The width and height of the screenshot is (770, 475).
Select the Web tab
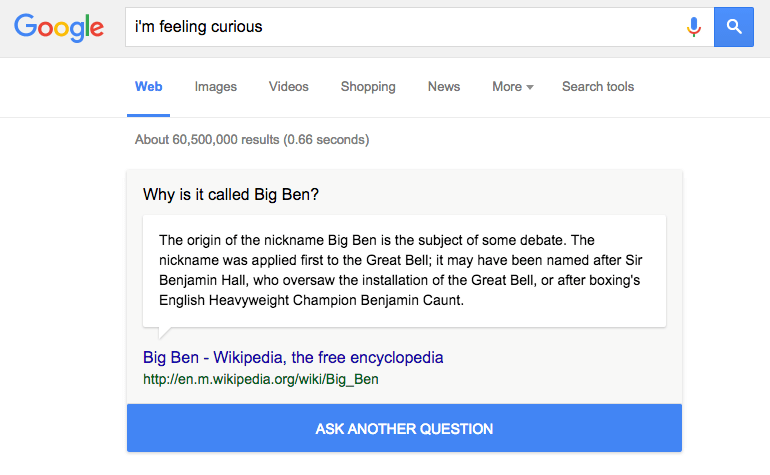(148, 86)
